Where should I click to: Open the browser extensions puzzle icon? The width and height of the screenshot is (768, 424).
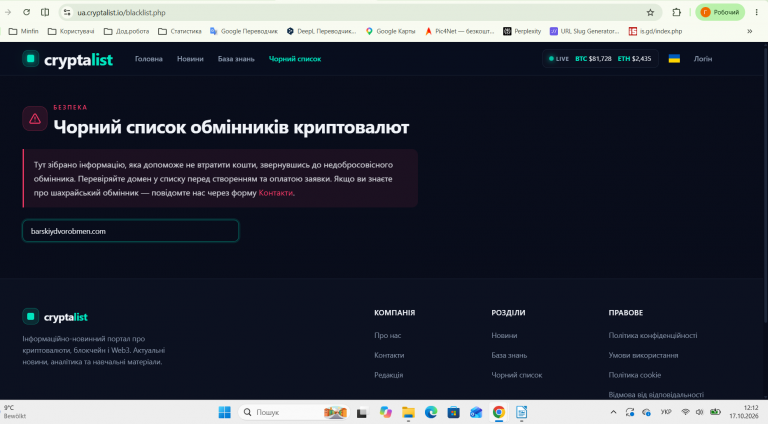click(676, 12)
